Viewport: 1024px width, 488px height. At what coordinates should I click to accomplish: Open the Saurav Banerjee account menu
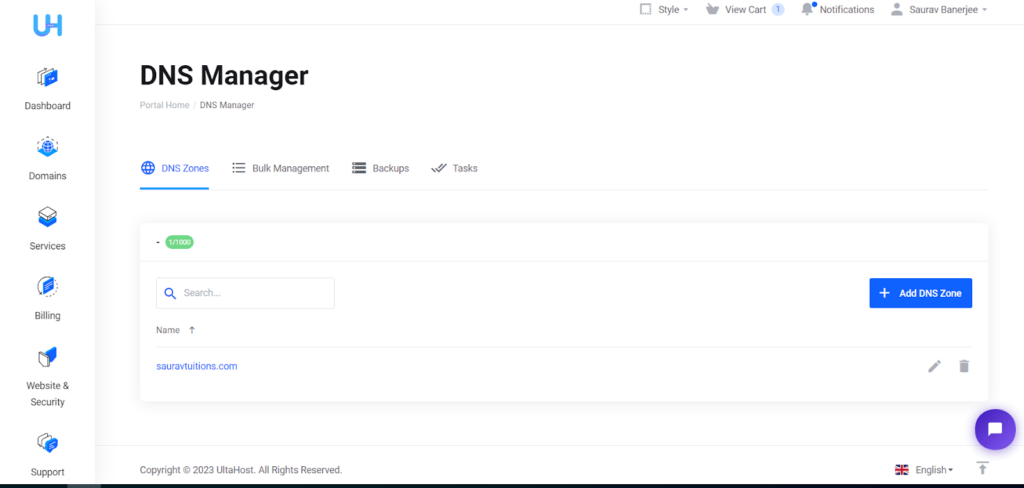point(939,9)
